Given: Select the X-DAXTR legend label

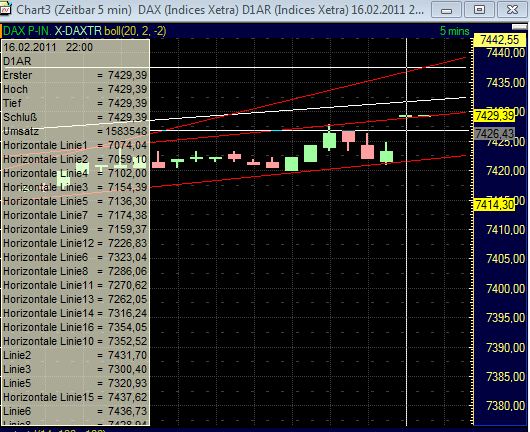Looking at the screenshot, I should coord(78,31).
